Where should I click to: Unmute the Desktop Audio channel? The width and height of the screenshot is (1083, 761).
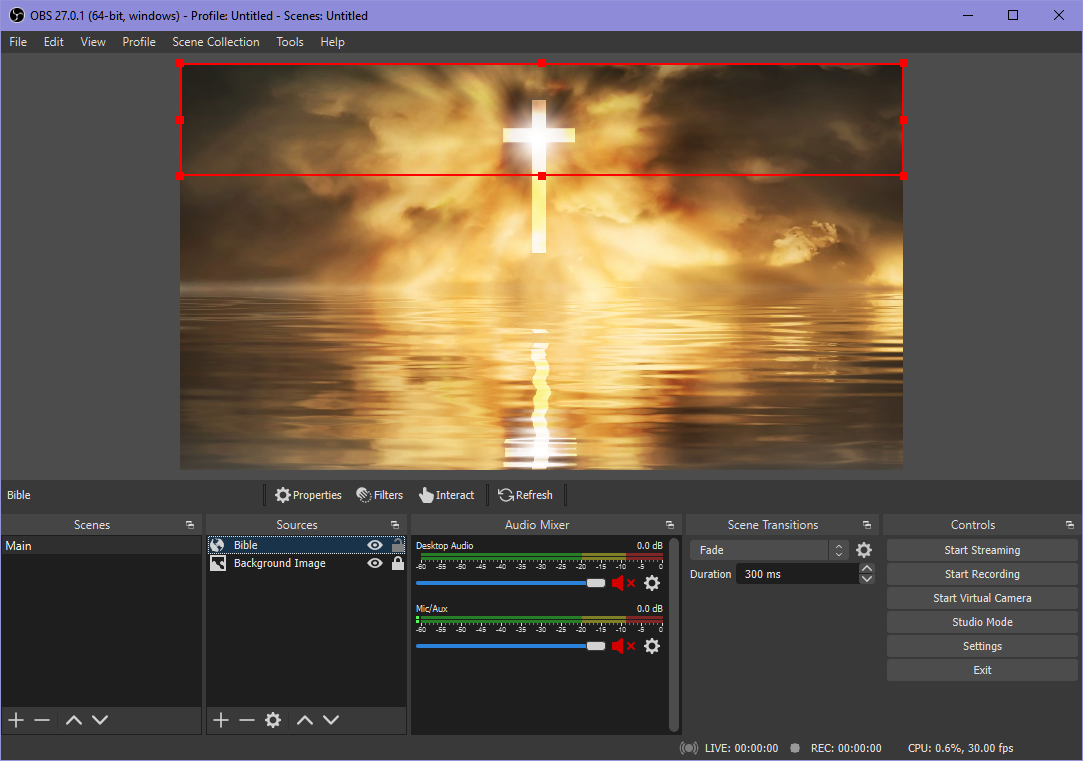coord(621,583)
